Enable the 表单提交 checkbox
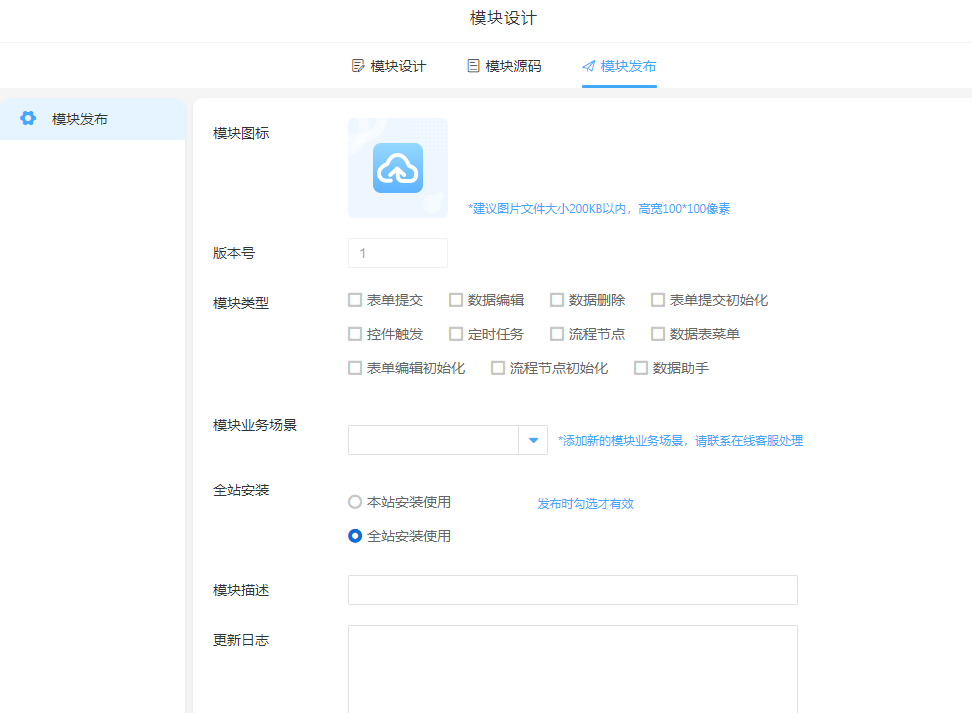Screen dimensions: 972x713 (x=355, y=300)
